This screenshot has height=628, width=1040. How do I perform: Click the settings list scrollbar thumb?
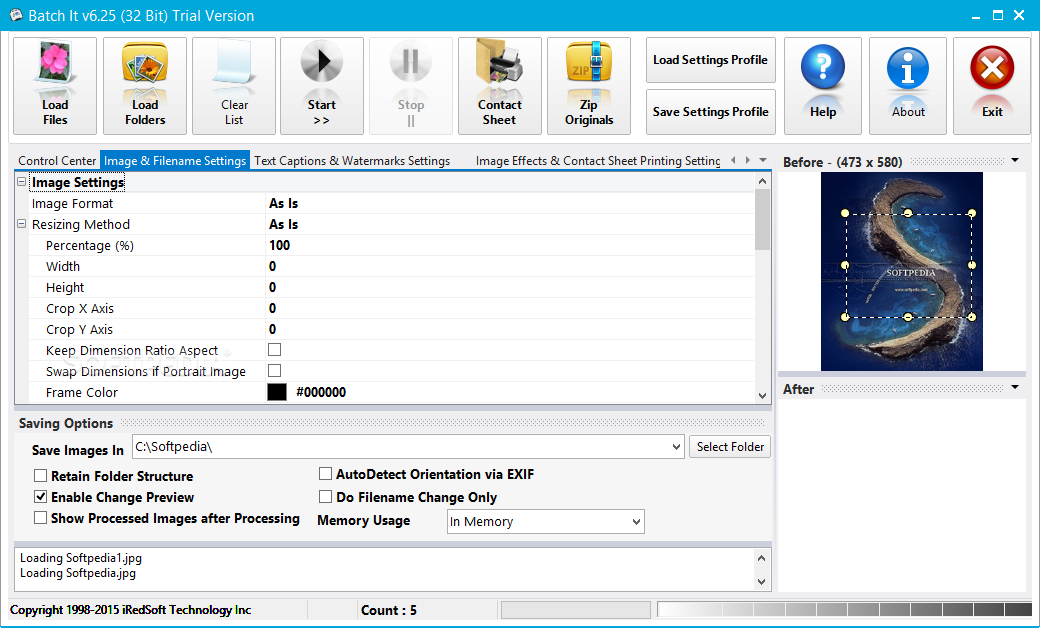[x=762, y=220]
